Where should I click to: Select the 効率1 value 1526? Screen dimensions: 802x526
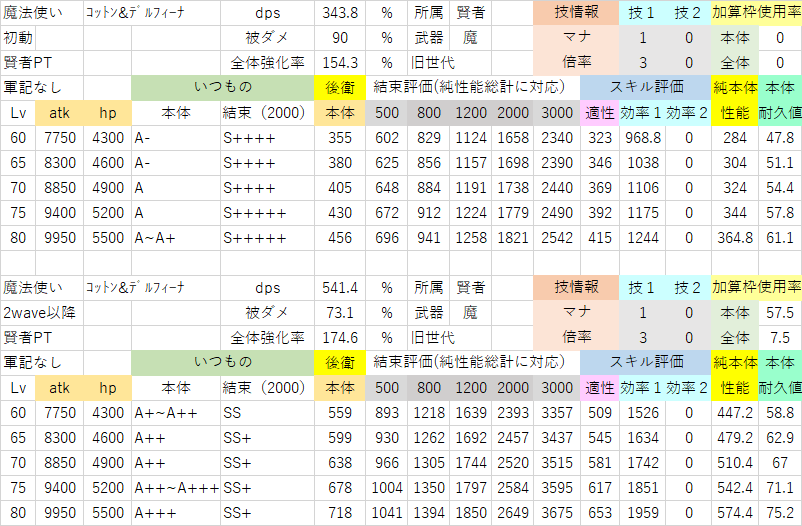(x=642, y=413)
